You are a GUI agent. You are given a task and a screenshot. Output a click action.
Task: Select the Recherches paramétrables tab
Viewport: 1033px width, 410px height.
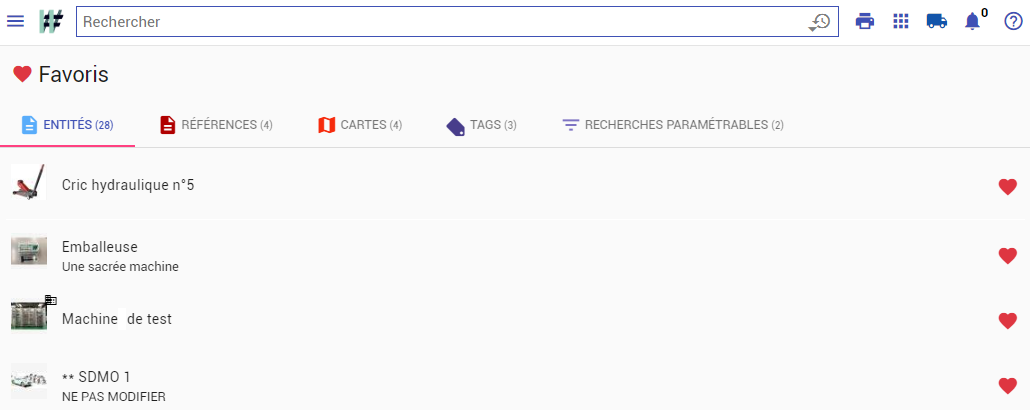(673, 125)
